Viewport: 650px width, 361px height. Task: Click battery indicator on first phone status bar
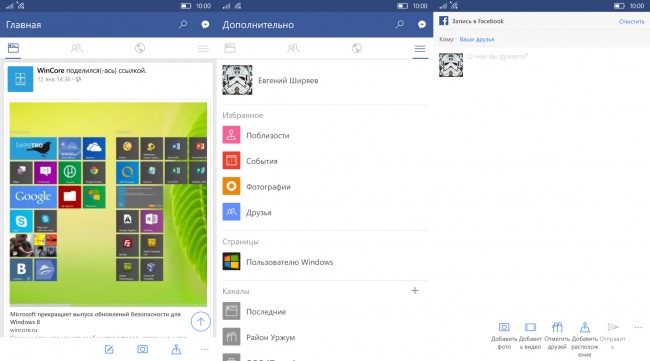point(186,6)
